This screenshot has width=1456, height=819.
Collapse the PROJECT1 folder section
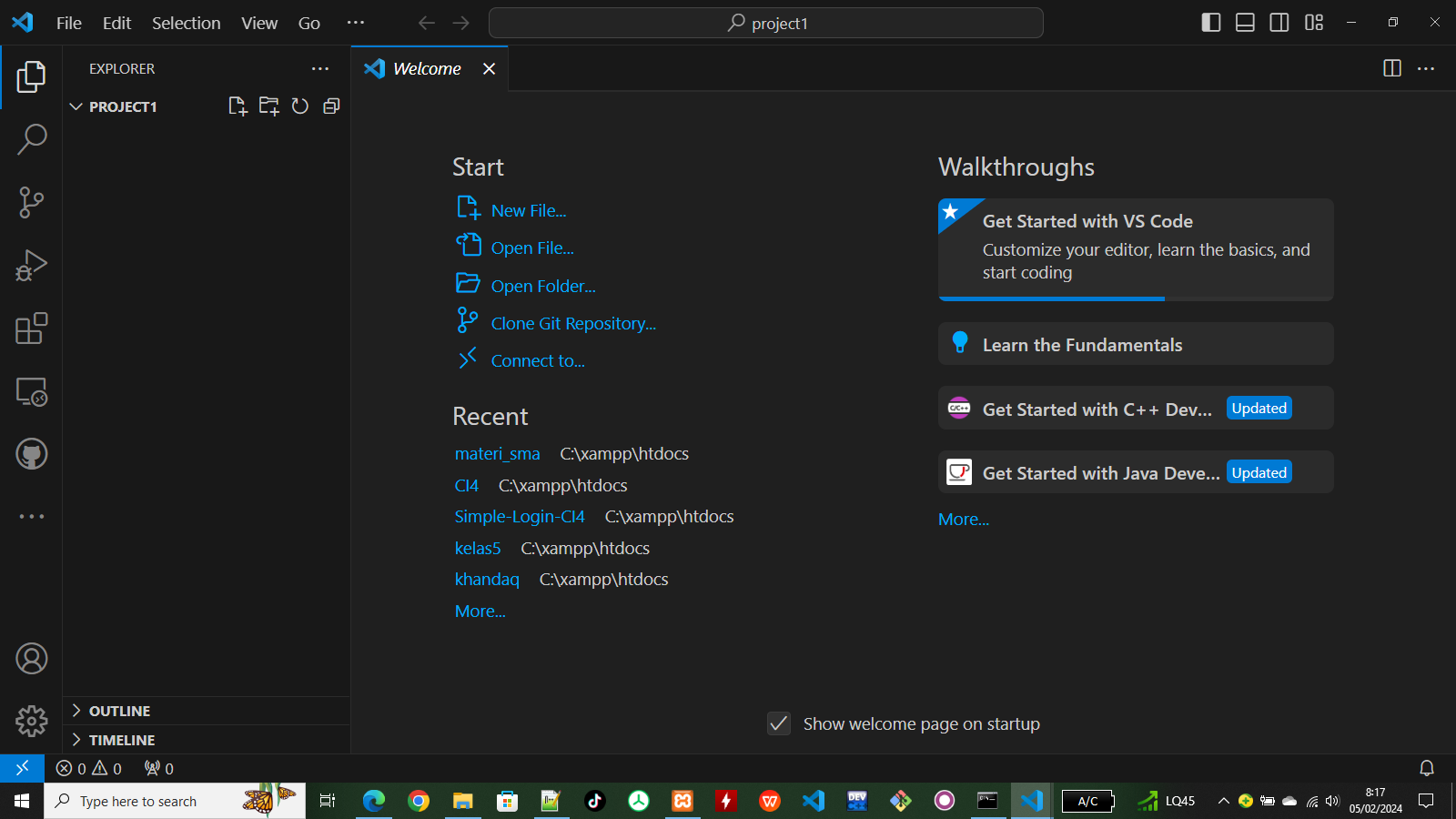pos(206,106)
